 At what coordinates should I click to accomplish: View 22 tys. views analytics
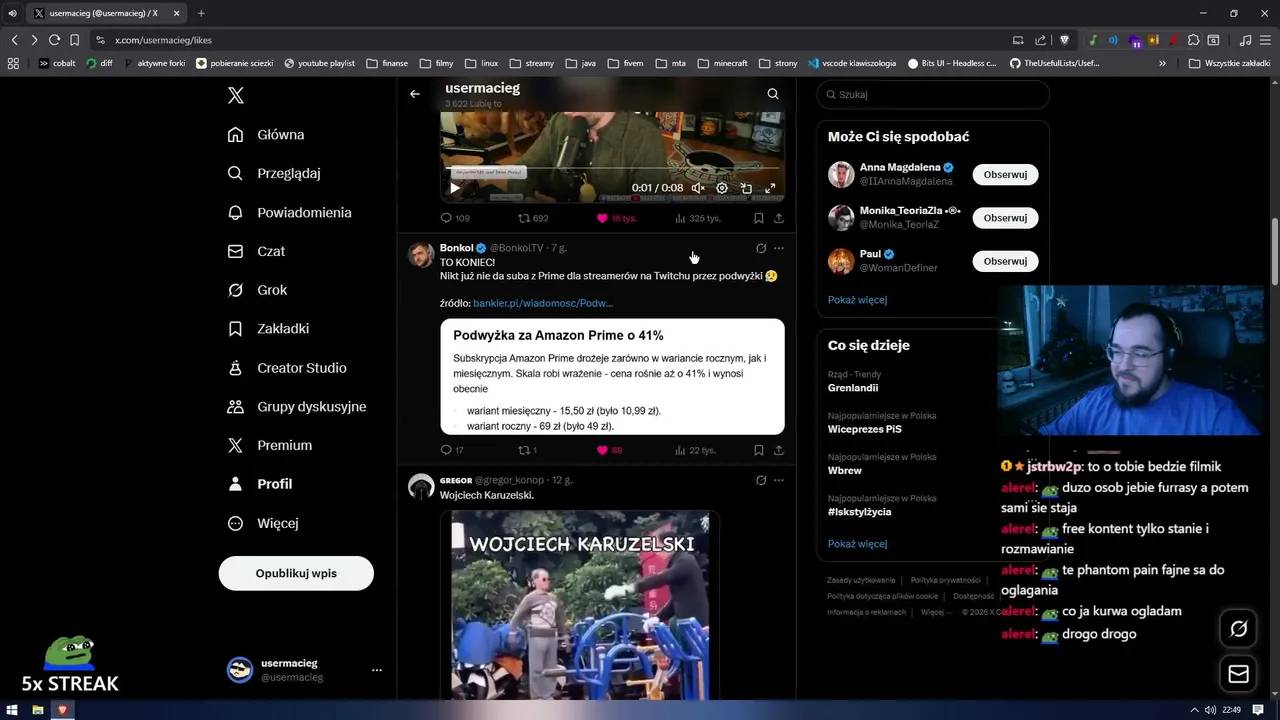695,450
